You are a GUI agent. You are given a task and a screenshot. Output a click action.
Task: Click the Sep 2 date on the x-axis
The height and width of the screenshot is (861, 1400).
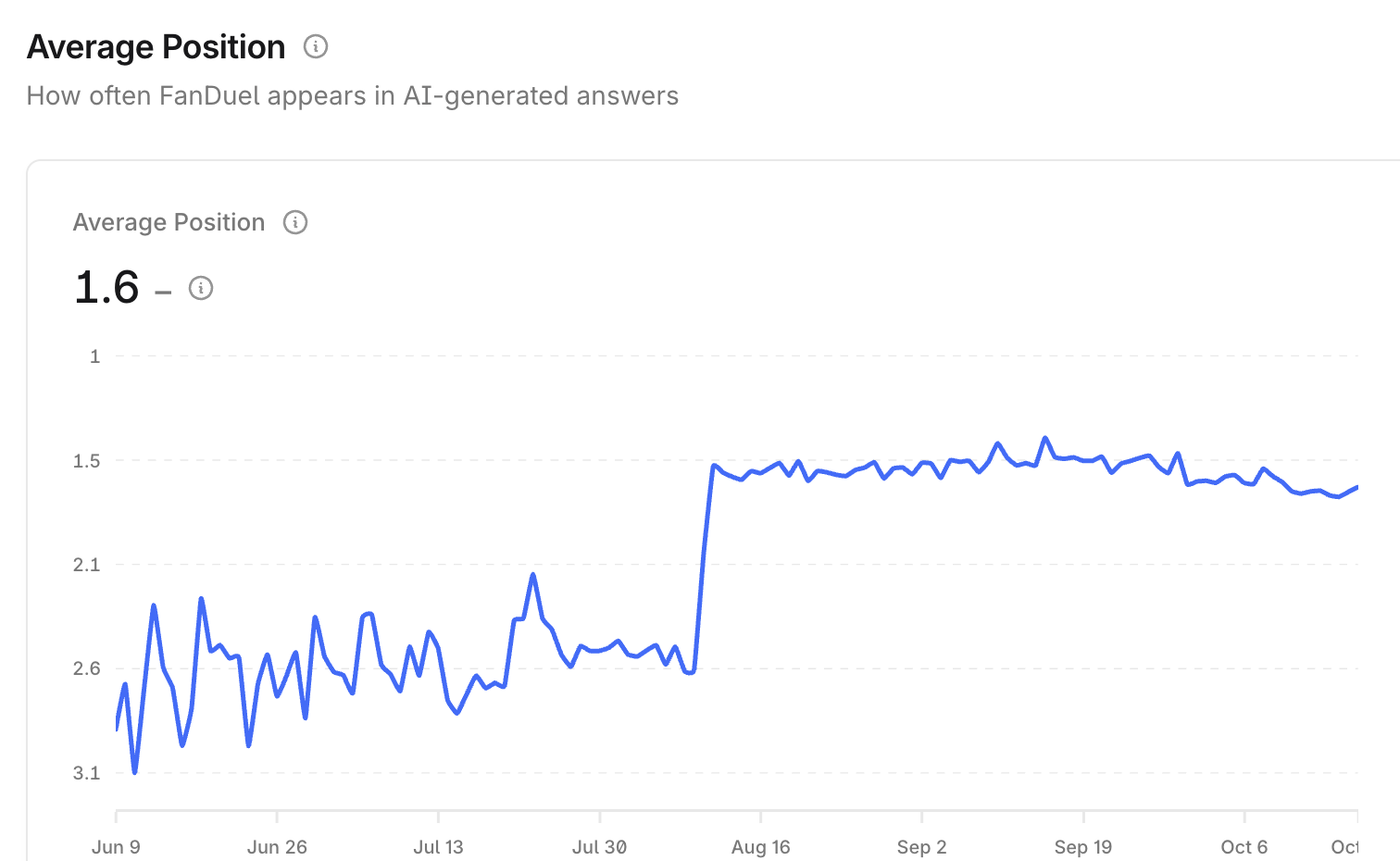pos(921,847)
